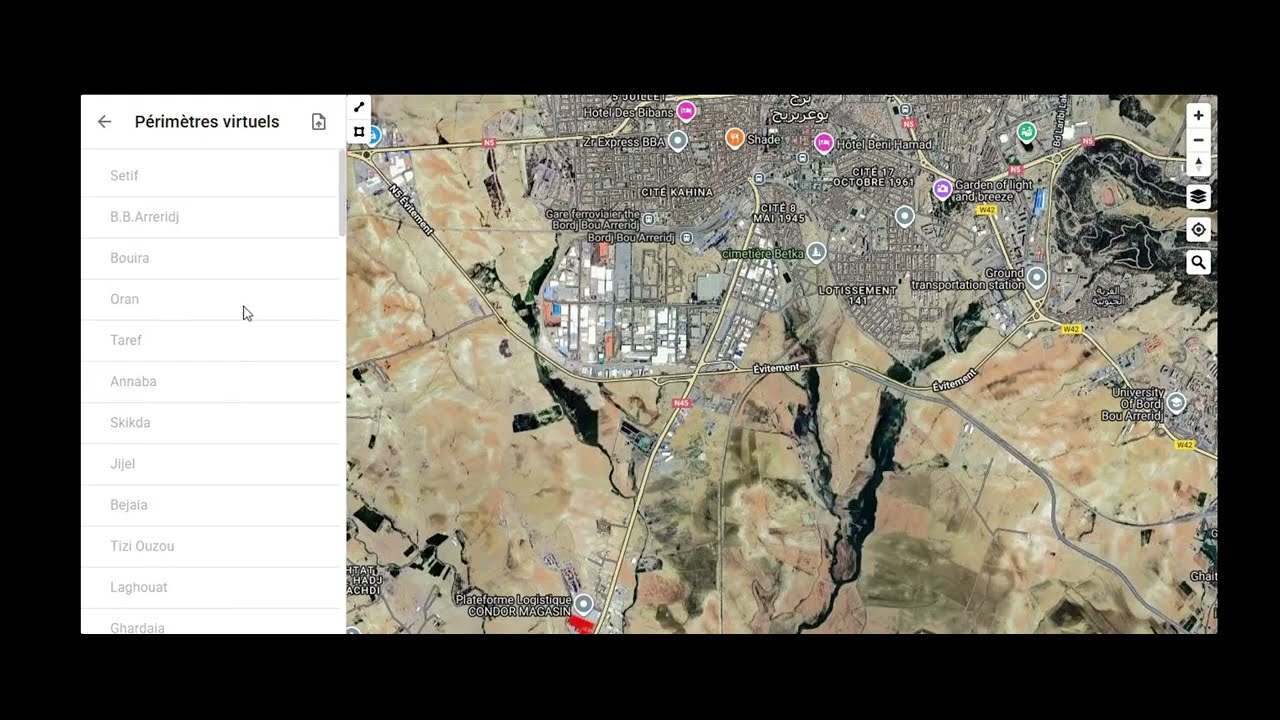The width and height of the screenshot is (1280, 720).
Task: Open the map layers switcher
Action: (x=1198, y=196)
